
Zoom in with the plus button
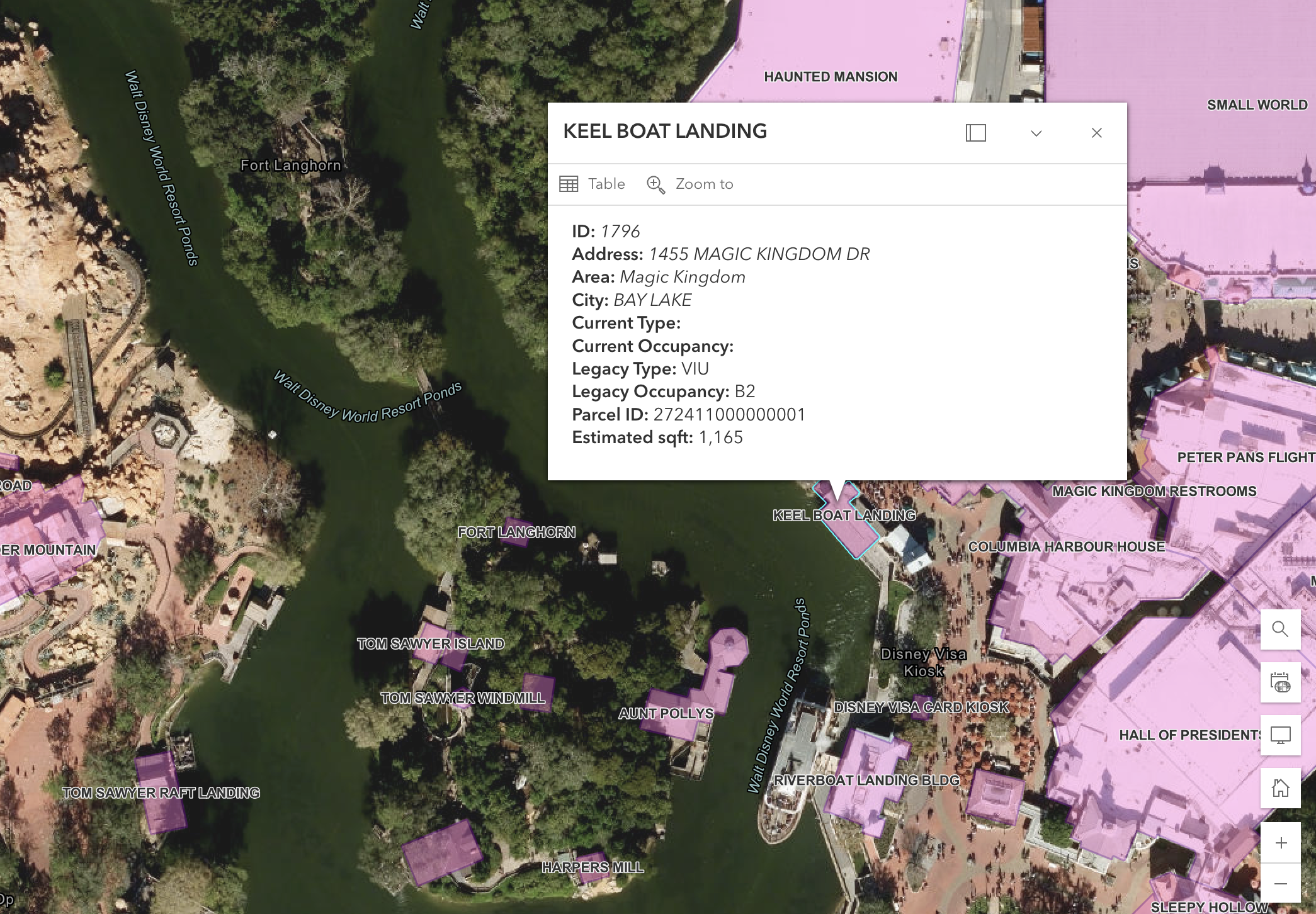tap(1280, 843)
